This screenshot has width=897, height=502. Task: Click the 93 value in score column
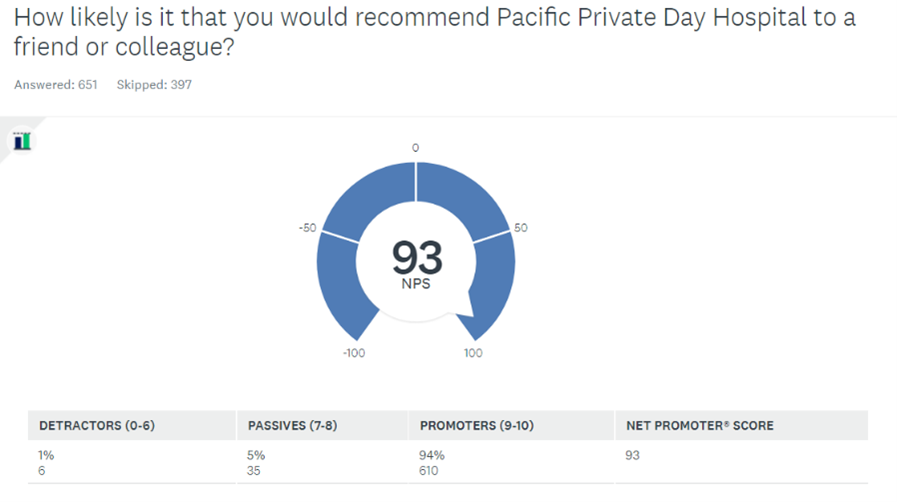[x=632, y=455]
